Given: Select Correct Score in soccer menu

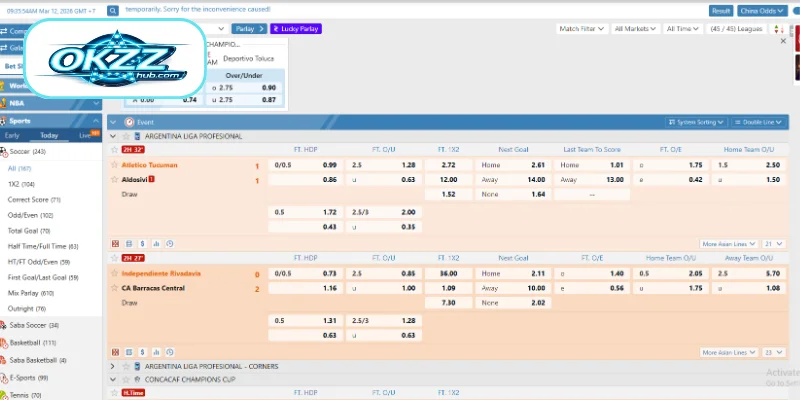Looking at the screenshot, I should [34, 200].
